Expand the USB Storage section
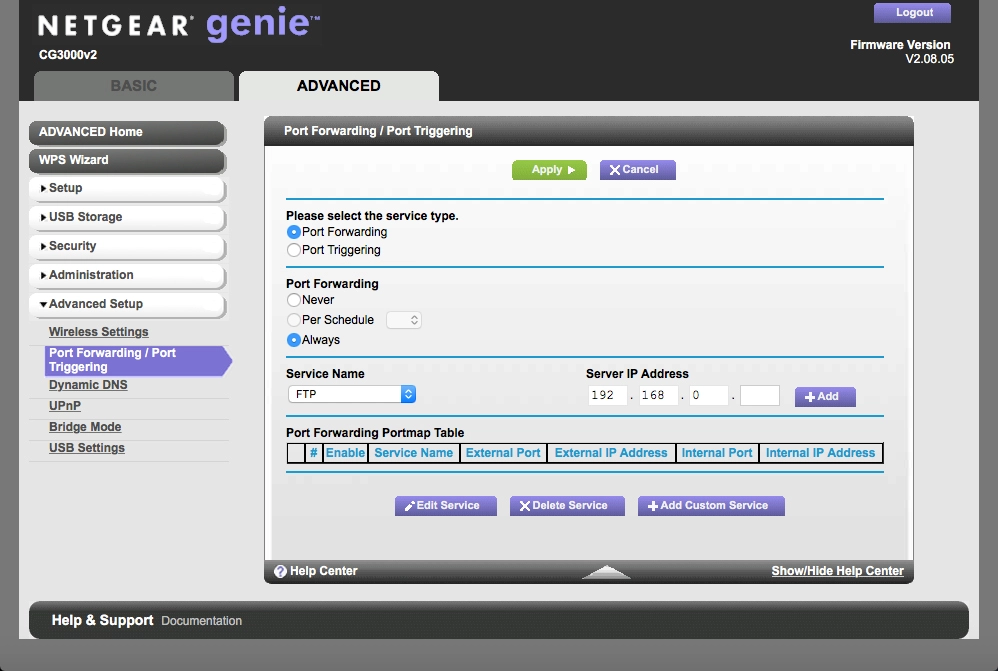Image resolution: width=998 pixels, height=671 pixels. point(127,217)
